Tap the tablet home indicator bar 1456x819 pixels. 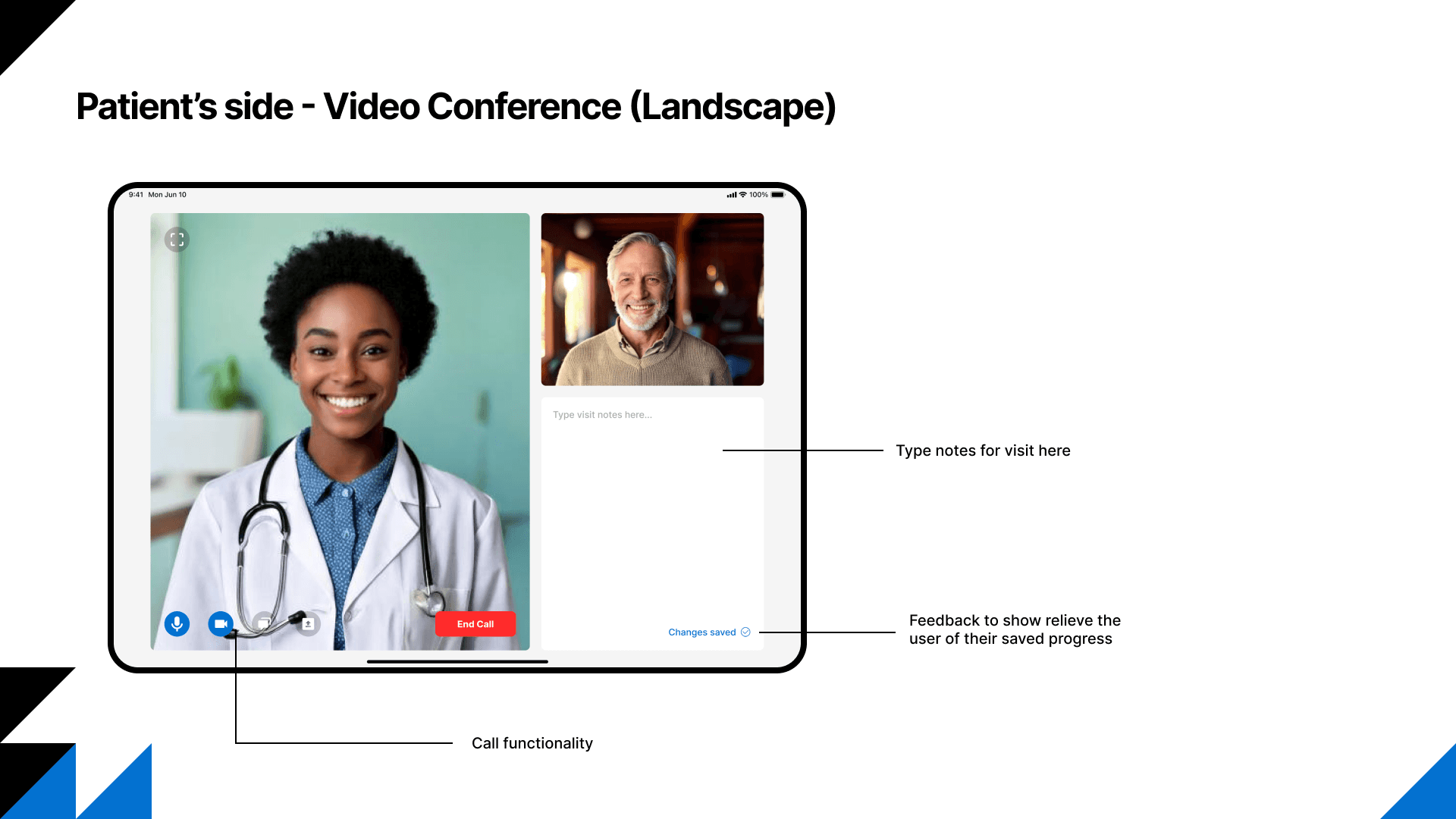coord(457,662)
